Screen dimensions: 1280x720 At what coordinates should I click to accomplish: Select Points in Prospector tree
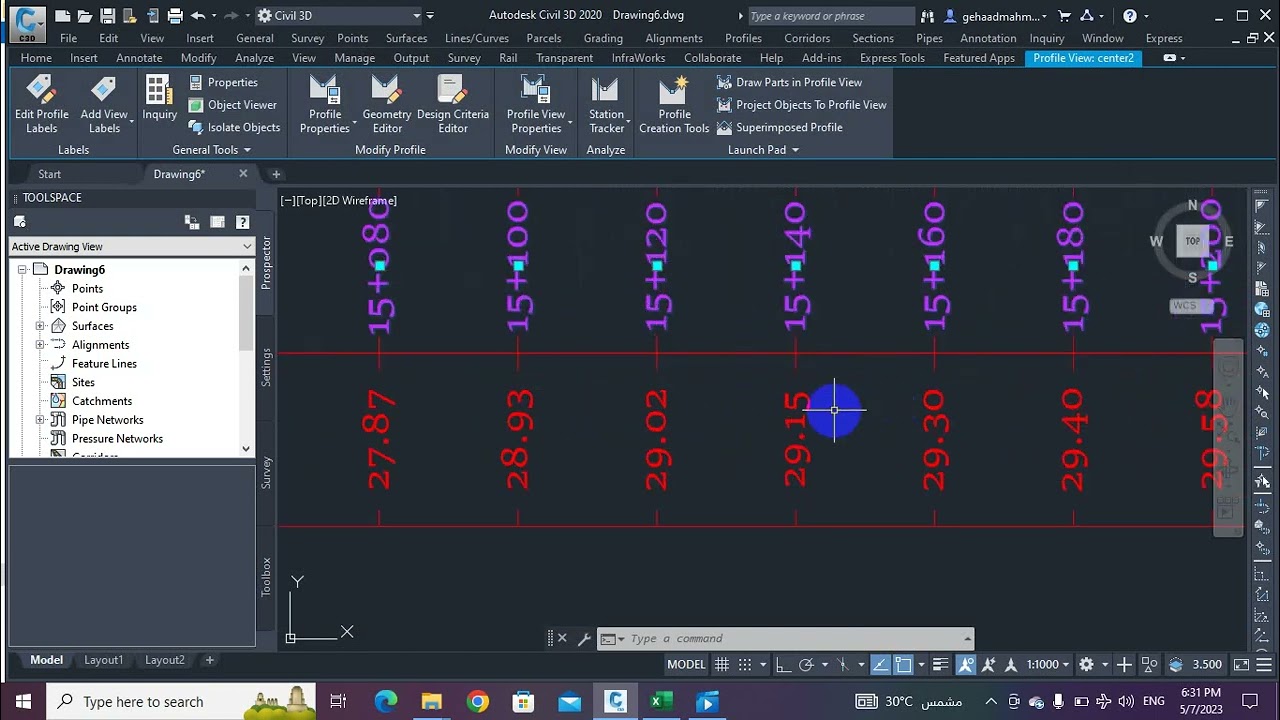coord(87,289)
